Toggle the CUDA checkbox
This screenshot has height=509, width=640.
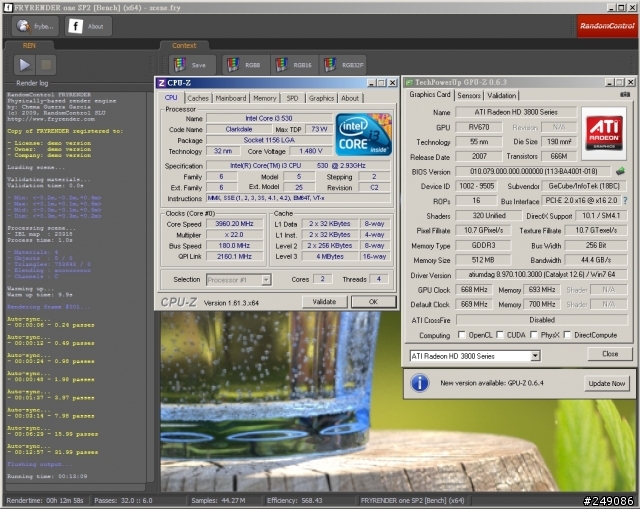[x=500, y=335]
